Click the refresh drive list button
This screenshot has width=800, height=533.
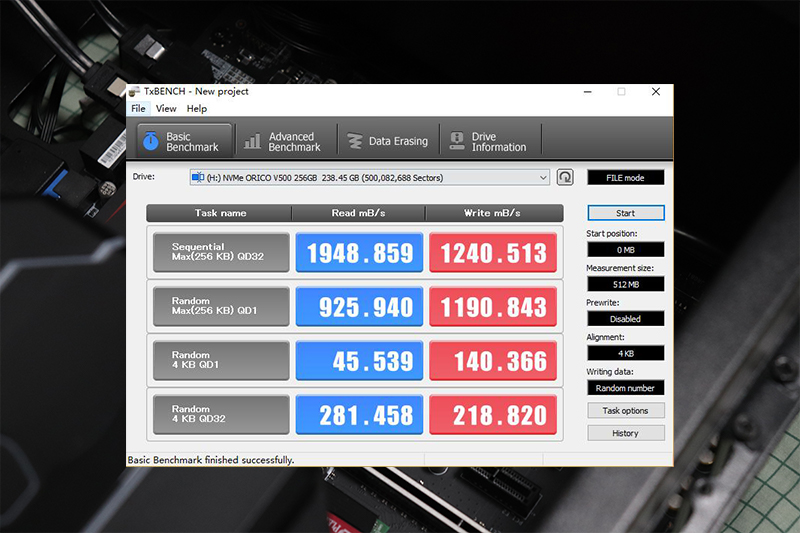coord(565,177)
